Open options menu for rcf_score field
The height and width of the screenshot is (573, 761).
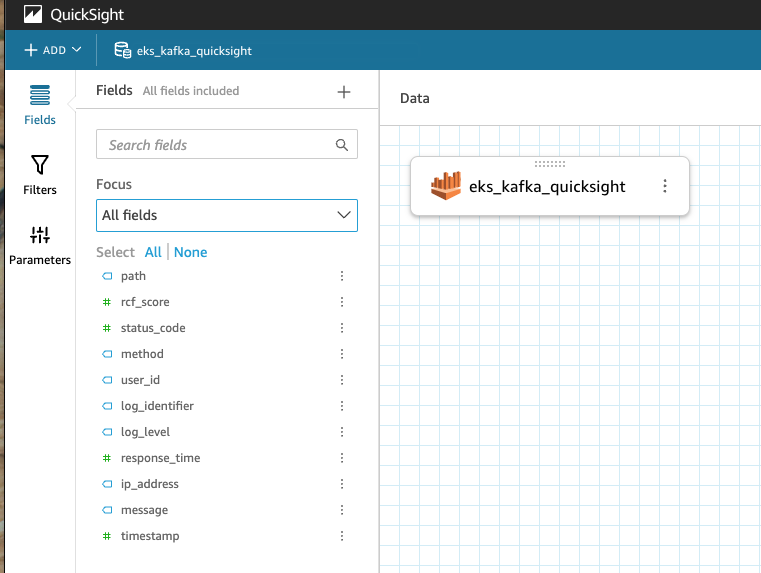pos(342,302)
